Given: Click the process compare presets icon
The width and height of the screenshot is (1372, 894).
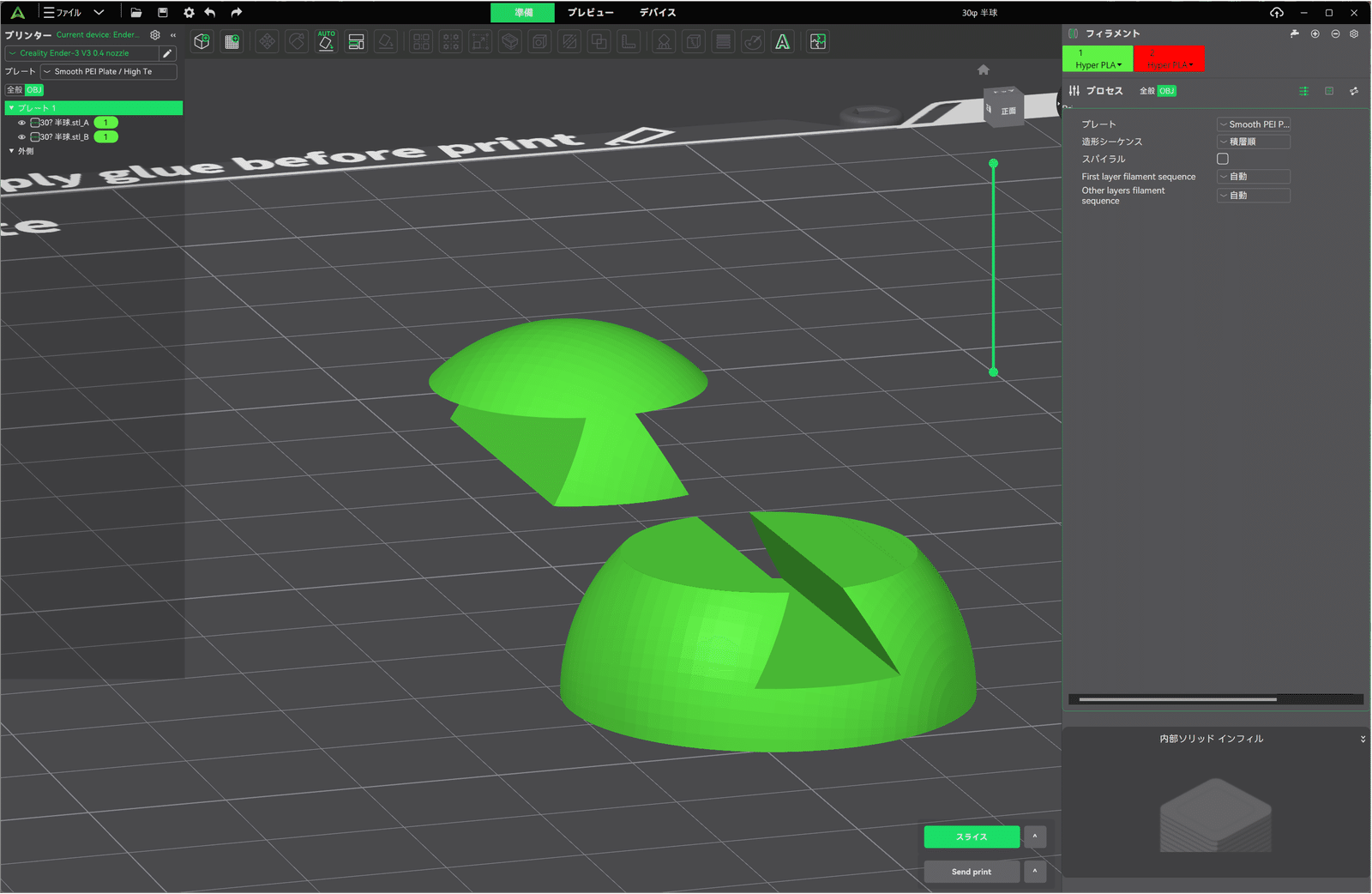Looking at the screenshot, I should tap(1329, 91).
